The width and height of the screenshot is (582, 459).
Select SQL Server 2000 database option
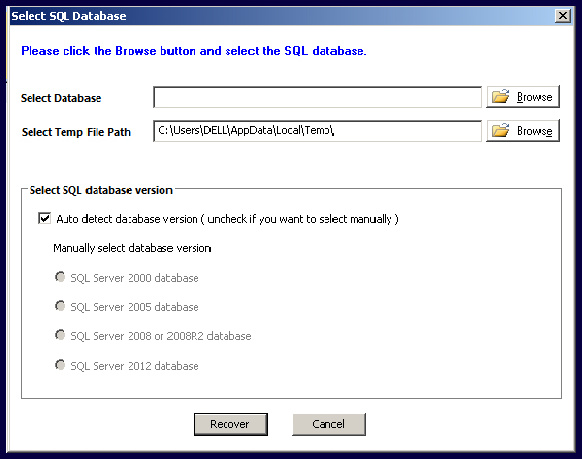pos(60,277)
